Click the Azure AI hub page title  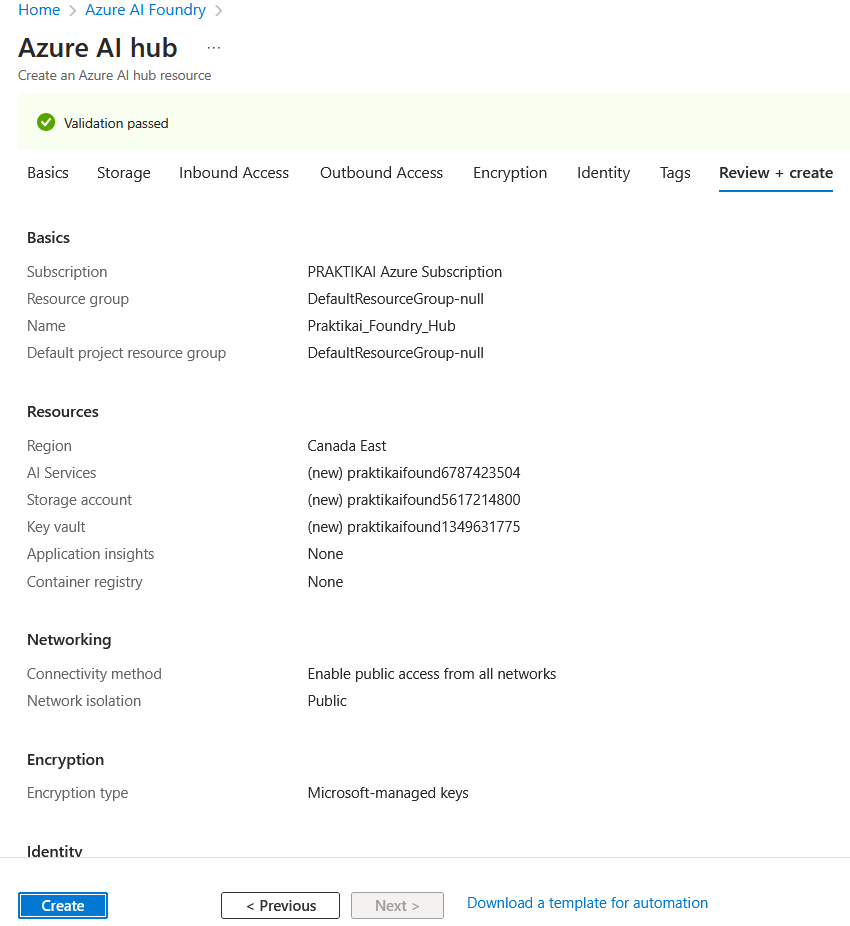pyautogui.click(x=97, y=47)
